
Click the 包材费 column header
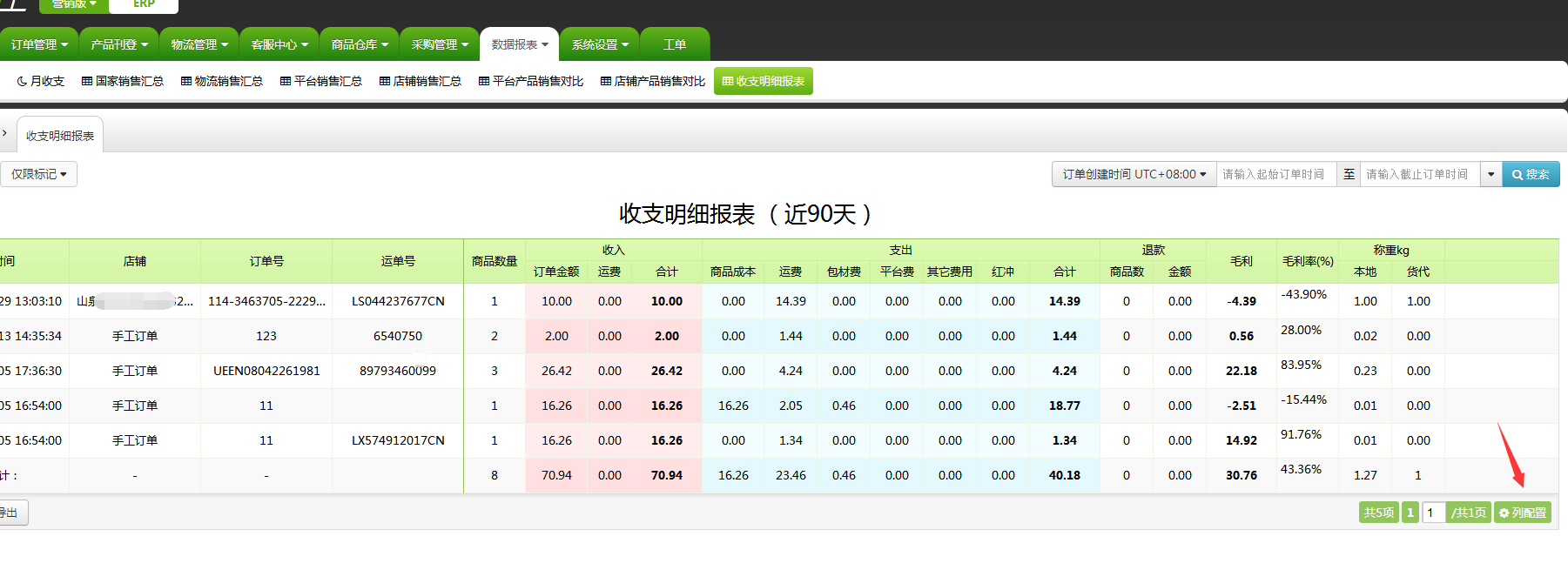pos(844,272)
